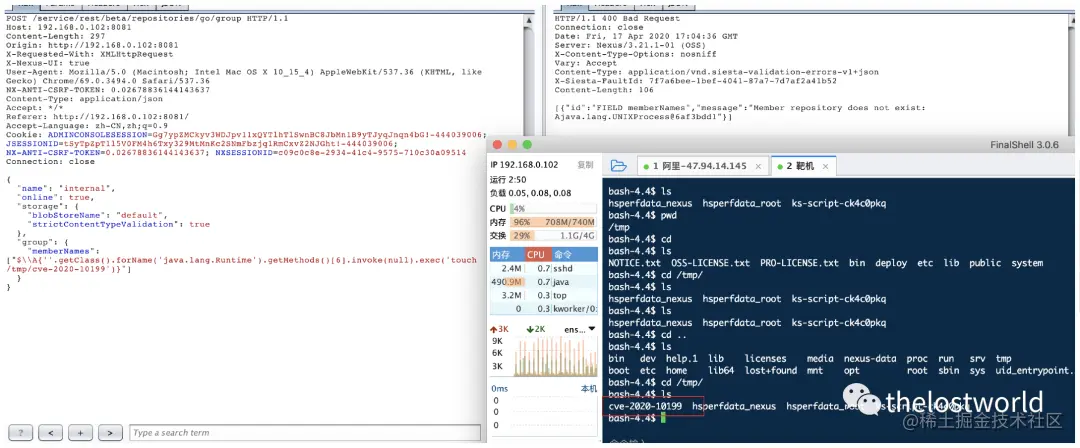Viewport: 1080px width, 448px height.
Task: Click the X-Siesta-FaultId response header
Action: tap(696, 81)
